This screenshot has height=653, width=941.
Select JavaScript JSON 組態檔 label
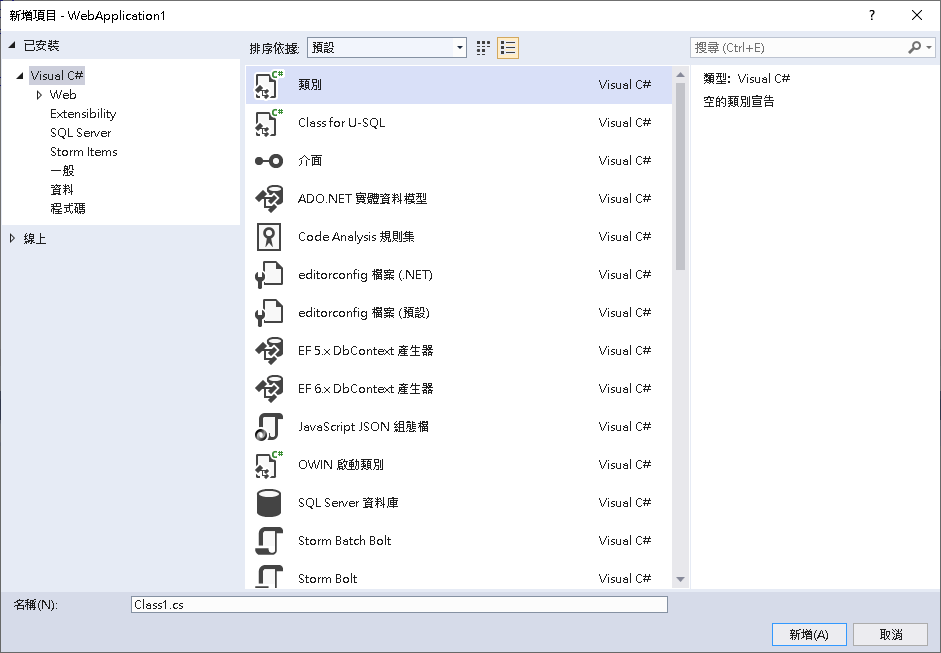click(x=363, y=427)
